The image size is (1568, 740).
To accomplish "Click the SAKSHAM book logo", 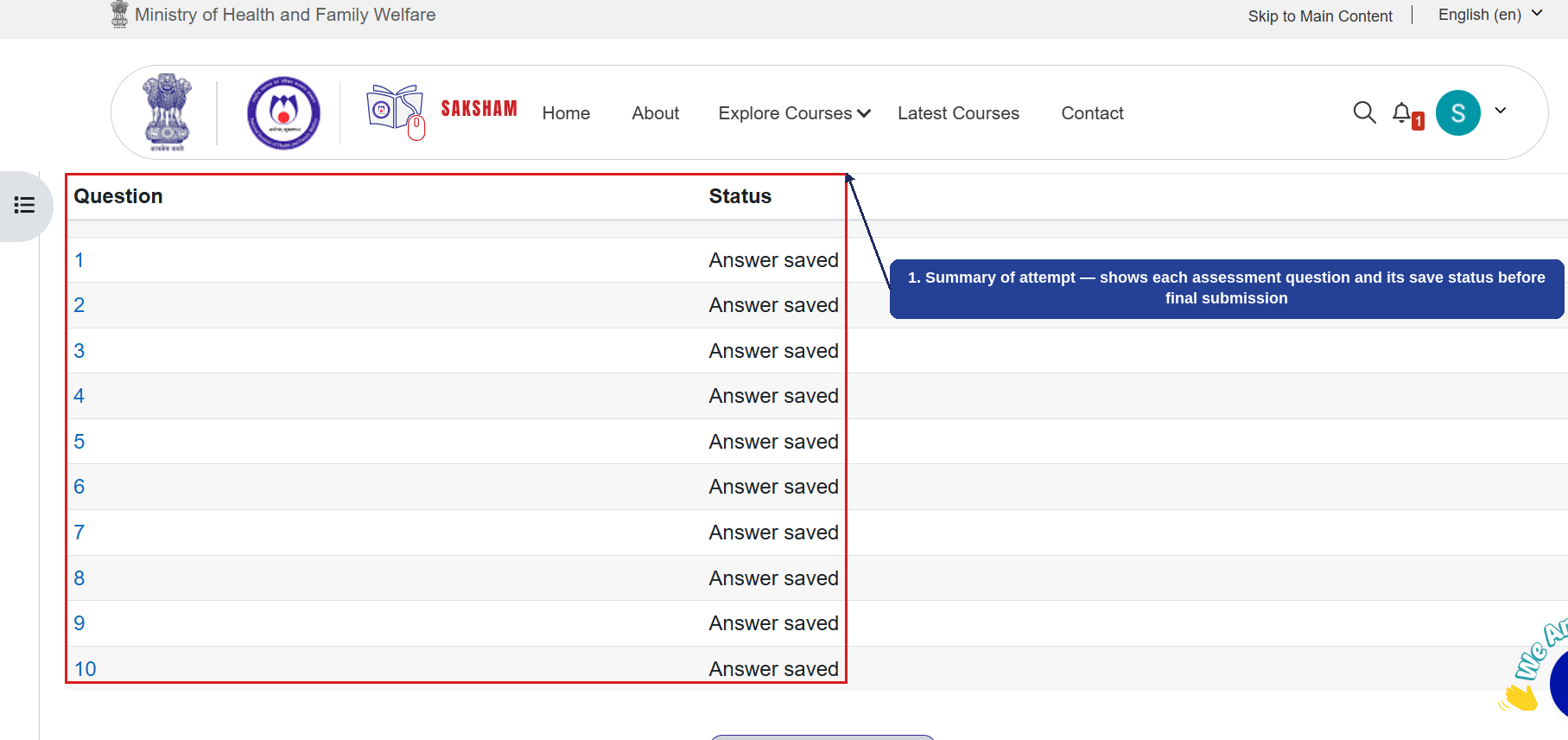I will click(396, 111).
